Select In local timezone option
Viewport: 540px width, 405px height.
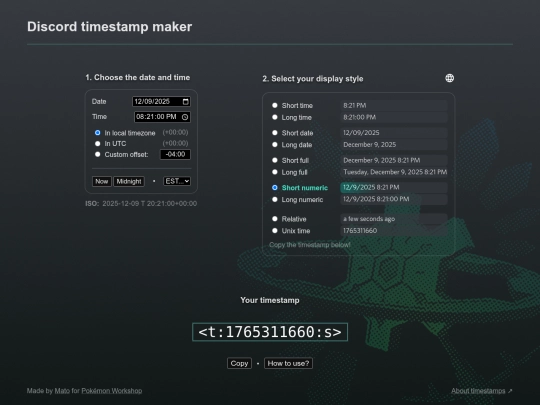pyautogui.click(x=97, y=133)
